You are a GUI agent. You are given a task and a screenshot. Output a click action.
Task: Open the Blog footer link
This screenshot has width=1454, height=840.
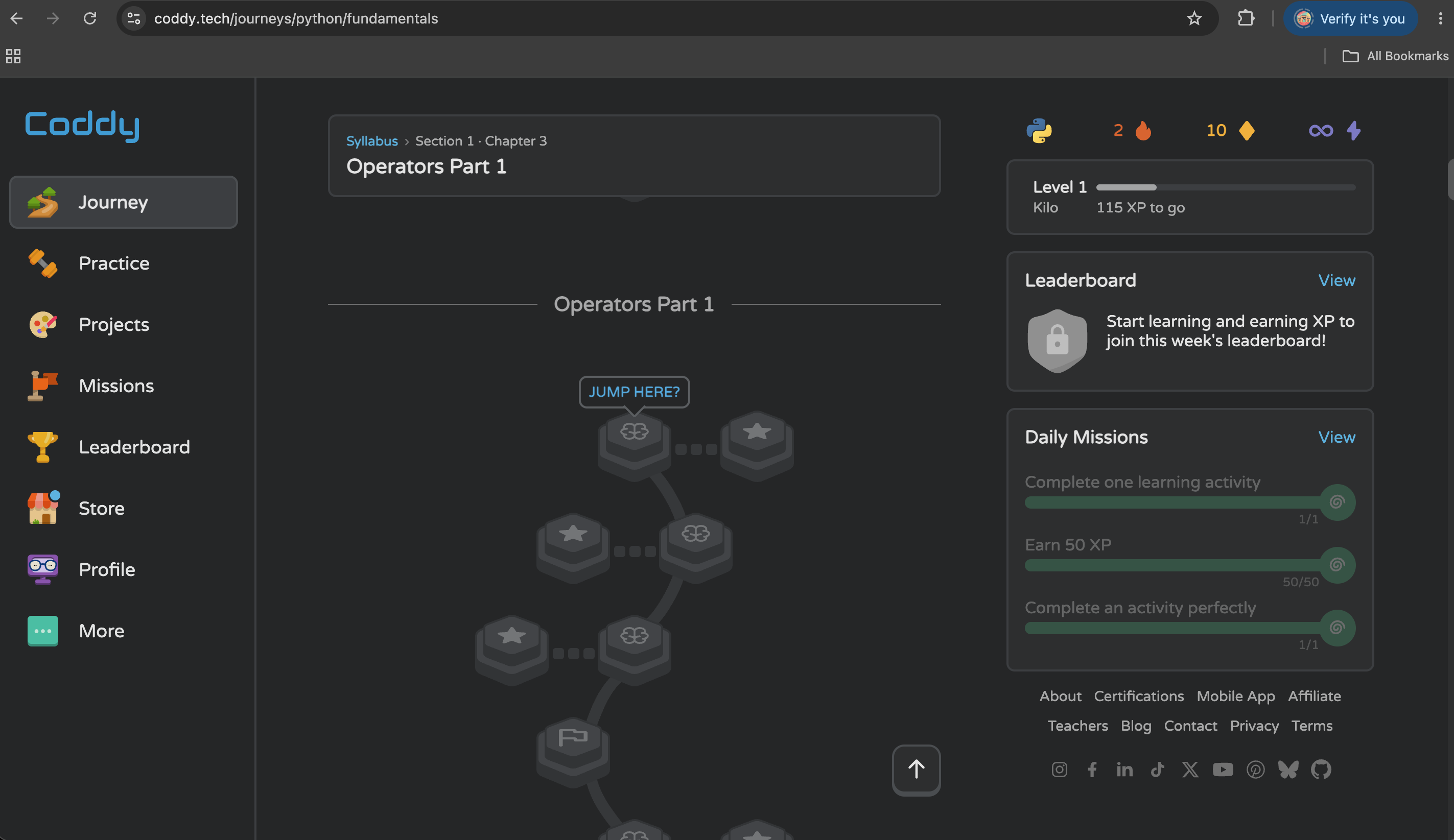coord(1136,726)
